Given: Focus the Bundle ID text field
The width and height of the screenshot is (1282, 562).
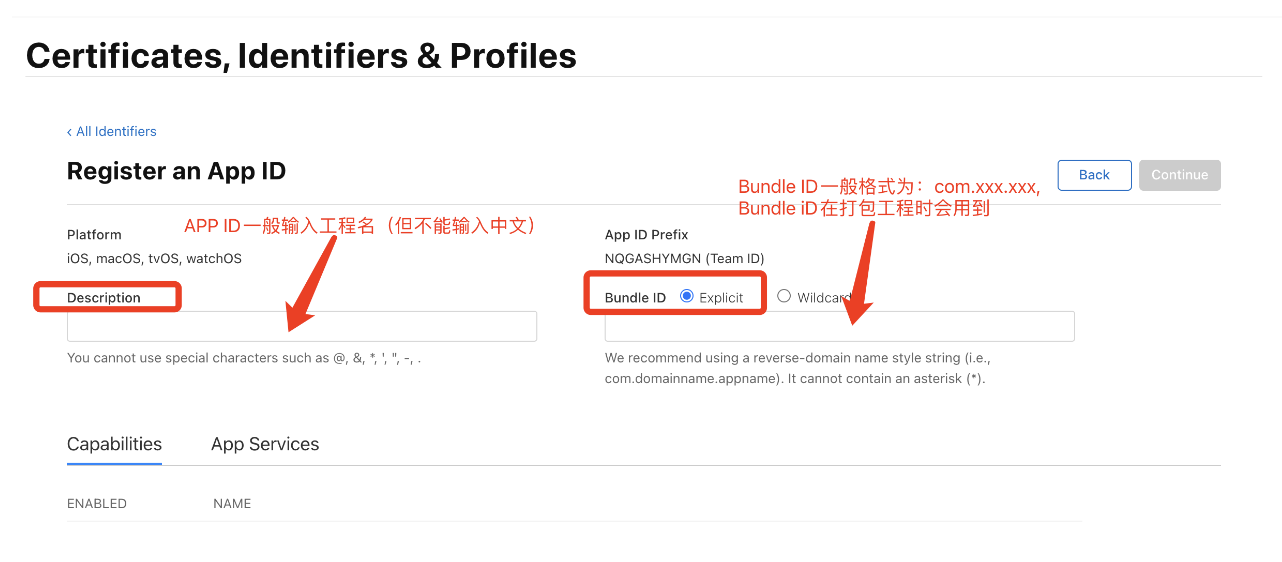Looking at the screenshot, I should (x=840, y=326).
